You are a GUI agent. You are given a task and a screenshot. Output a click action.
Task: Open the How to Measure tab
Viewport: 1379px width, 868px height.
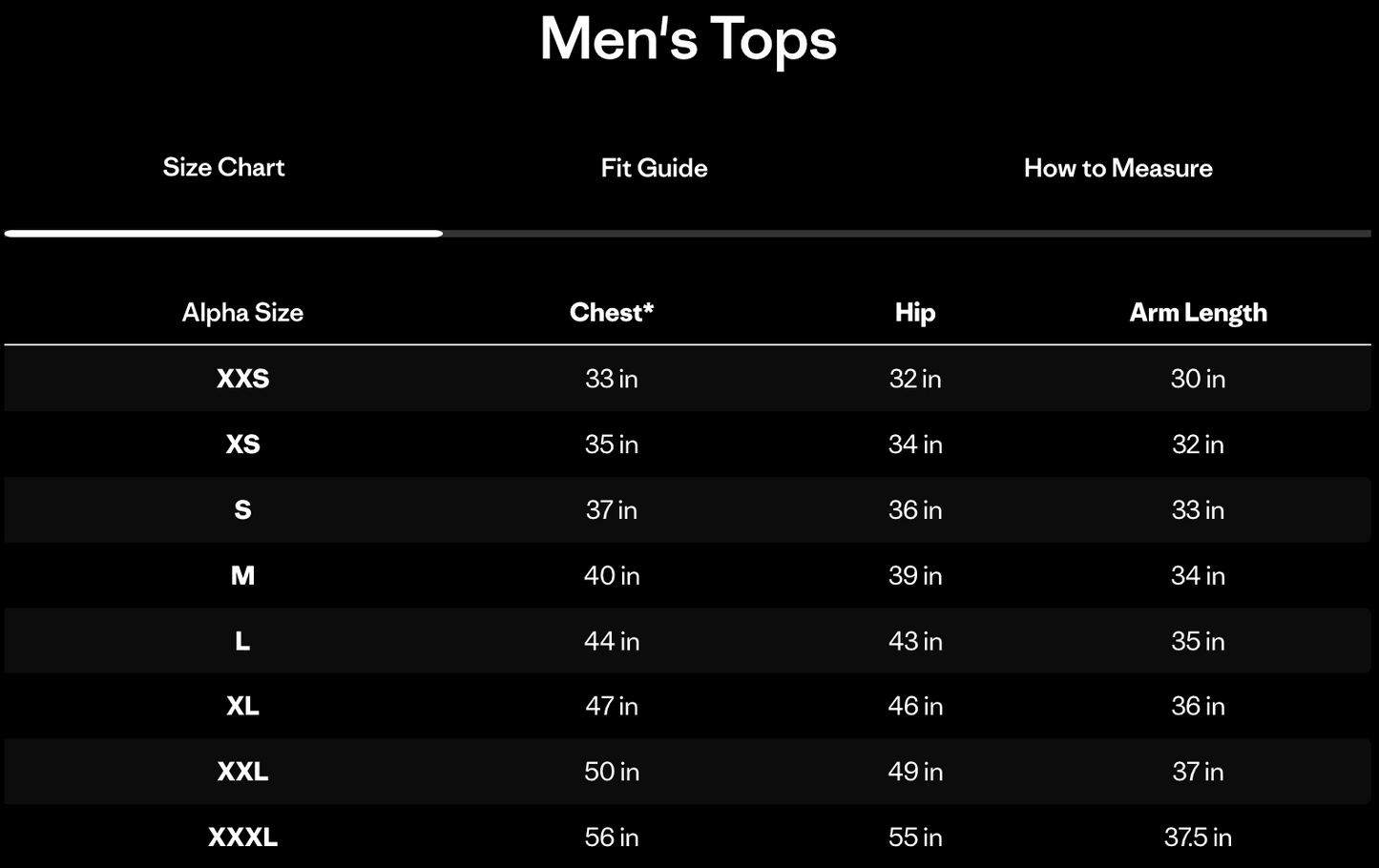click(1118, 168)
